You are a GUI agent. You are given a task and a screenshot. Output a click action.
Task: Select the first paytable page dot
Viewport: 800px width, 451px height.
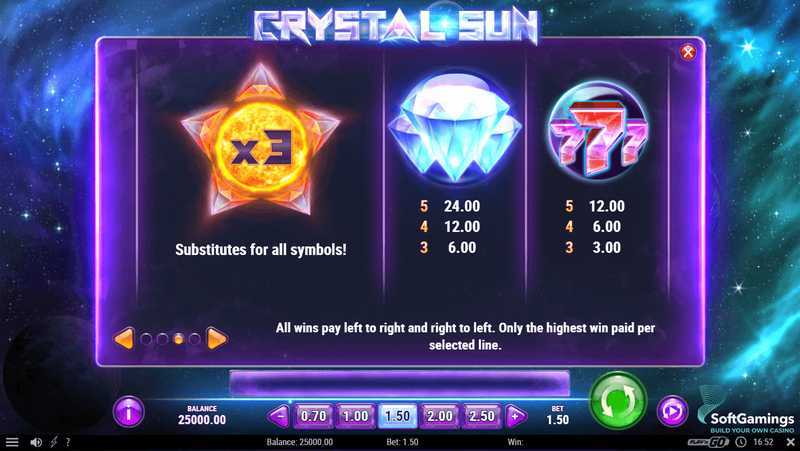tap(146, 339)
